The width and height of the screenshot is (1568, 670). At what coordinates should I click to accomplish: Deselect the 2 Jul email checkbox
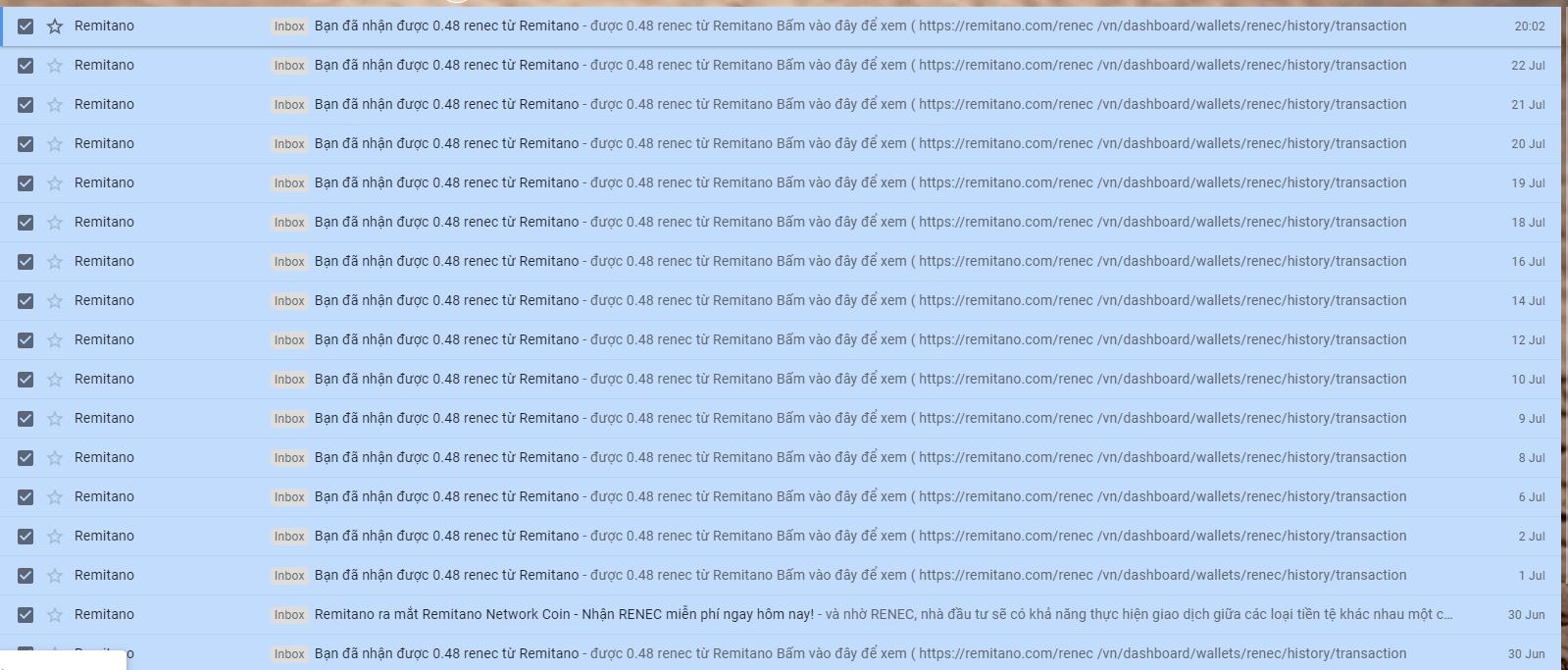click(25, 537)
